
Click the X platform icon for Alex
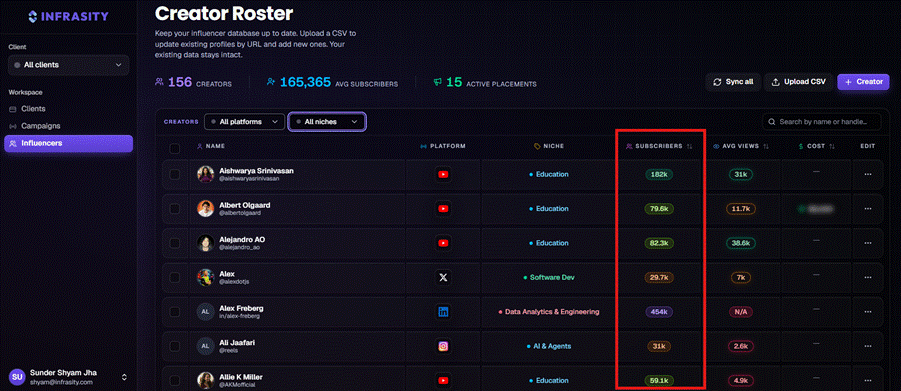point(443,278)
